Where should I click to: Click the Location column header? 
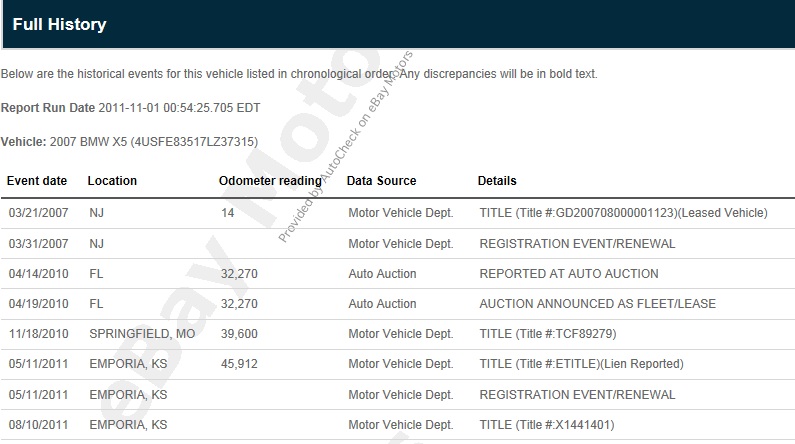point(112,181)
